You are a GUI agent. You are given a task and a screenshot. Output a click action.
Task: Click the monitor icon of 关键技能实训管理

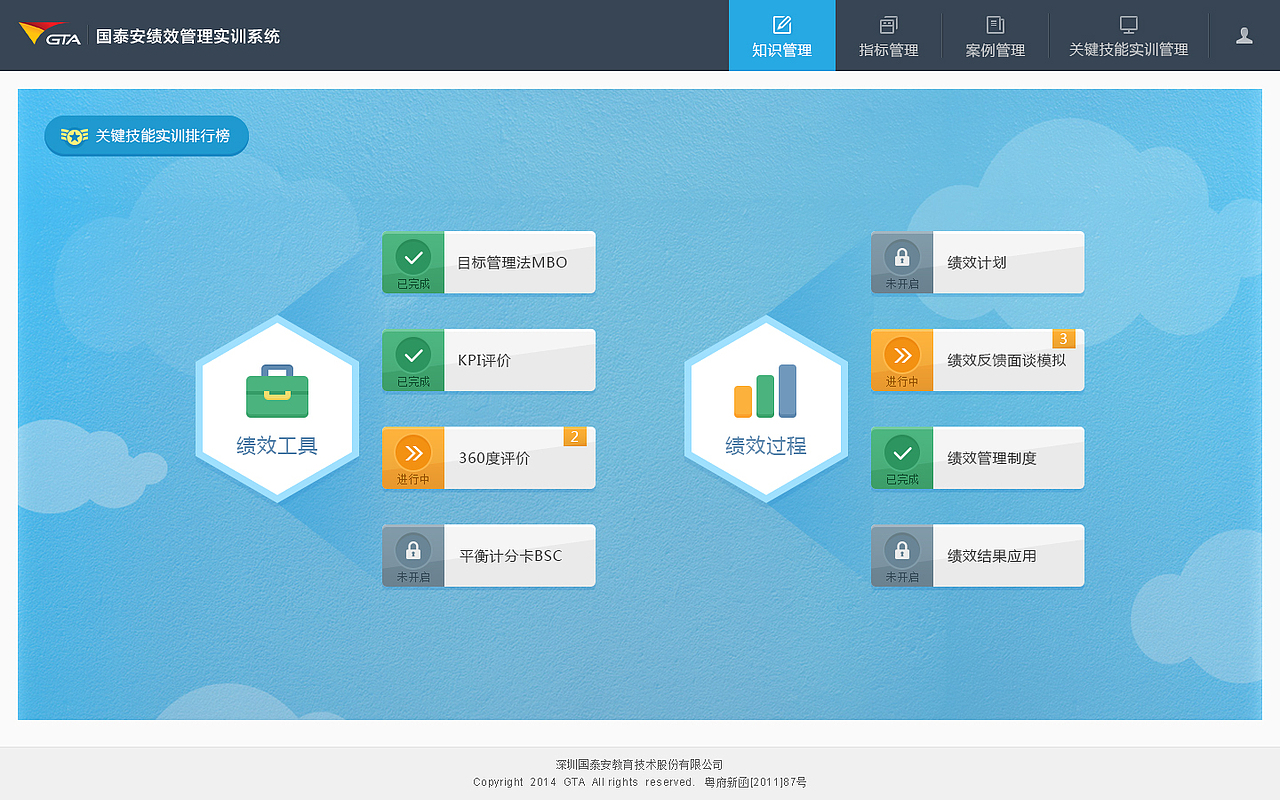pos(1128,25)
